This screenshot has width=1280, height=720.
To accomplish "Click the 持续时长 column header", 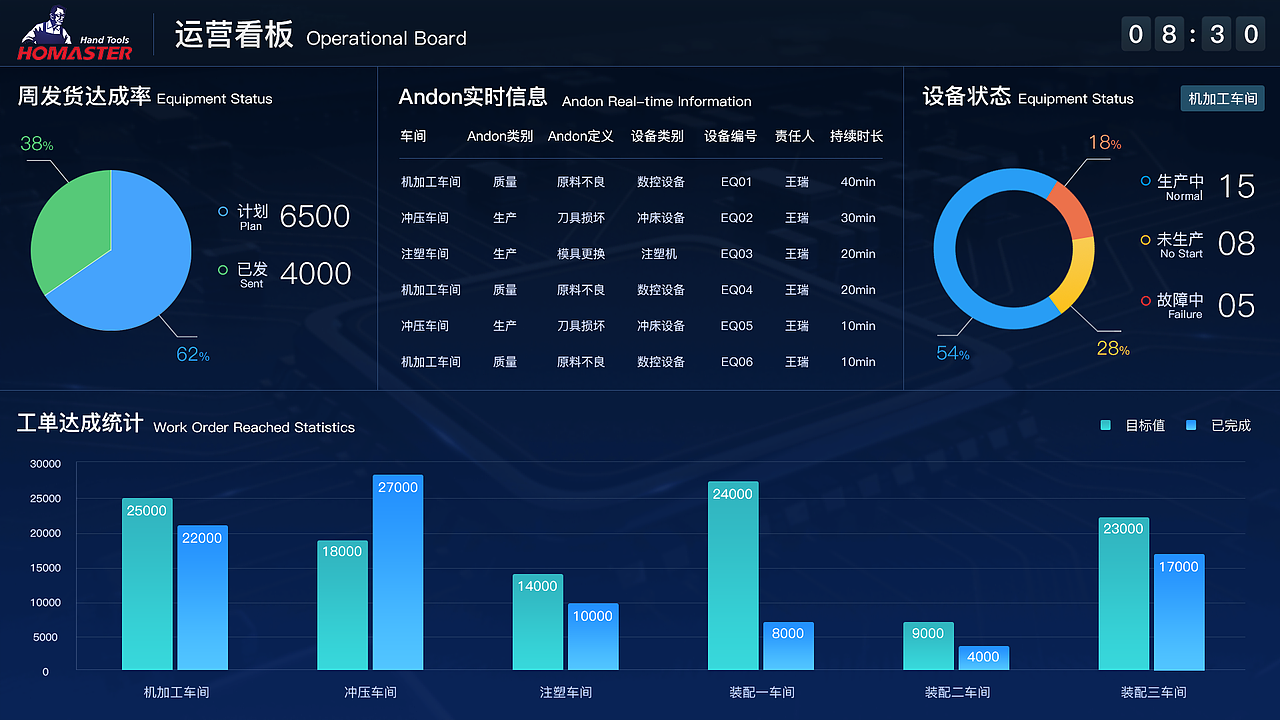I will (x=856, y=136).
